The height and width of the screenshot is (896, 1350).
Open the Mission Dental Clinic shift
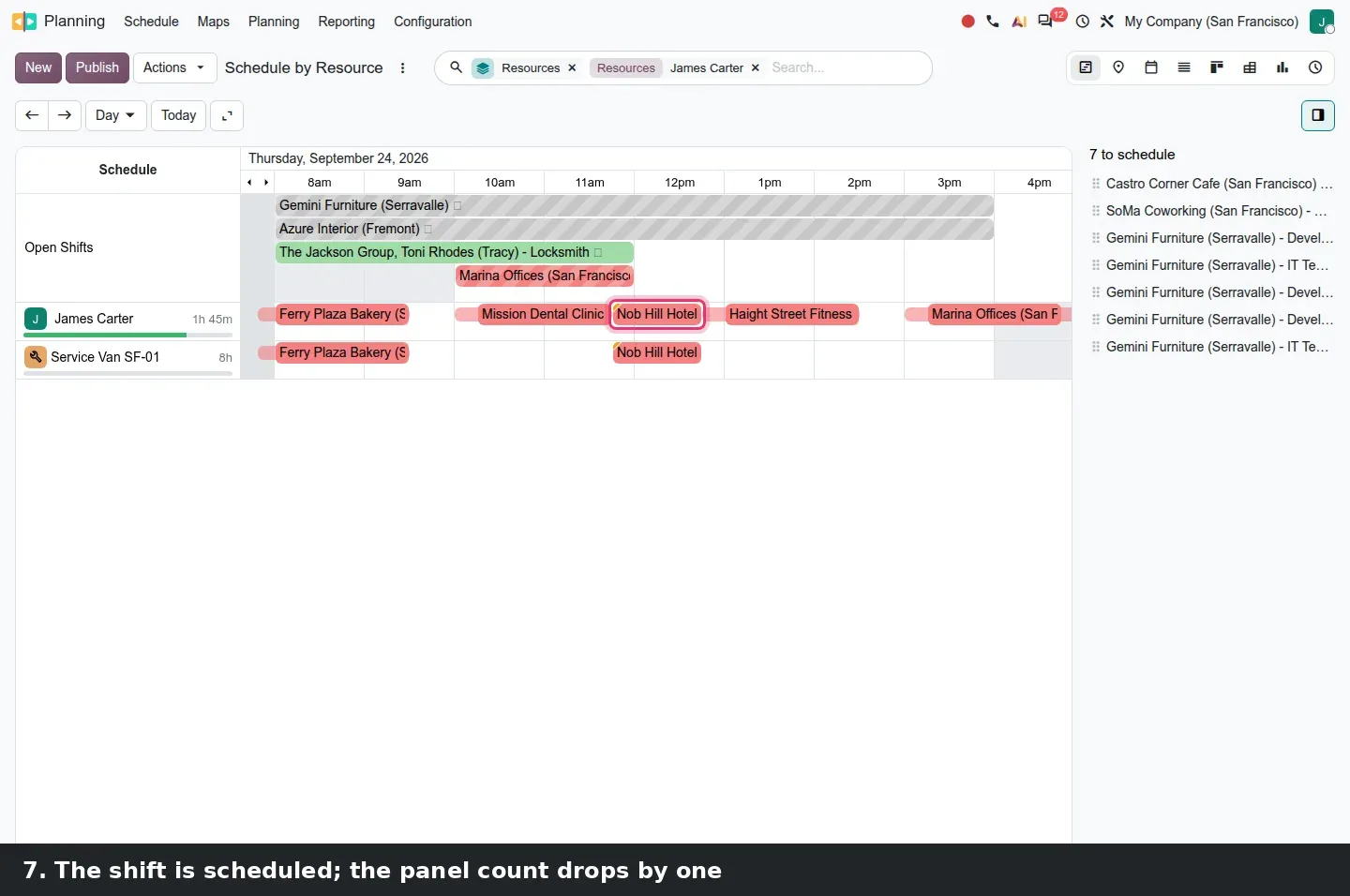543,314
